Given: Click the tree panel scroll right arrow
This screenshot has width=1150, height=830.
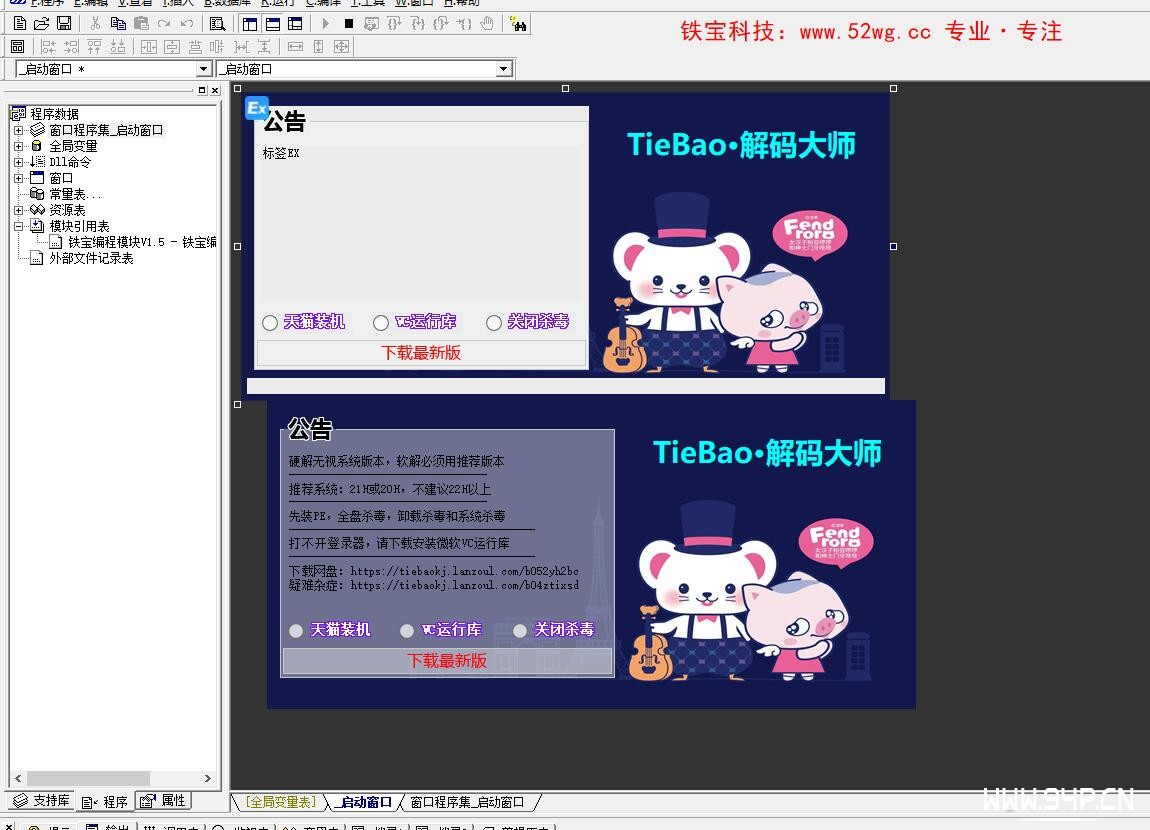Looking at the screenshot, I should pyautogui.click(x=208, y=778).
